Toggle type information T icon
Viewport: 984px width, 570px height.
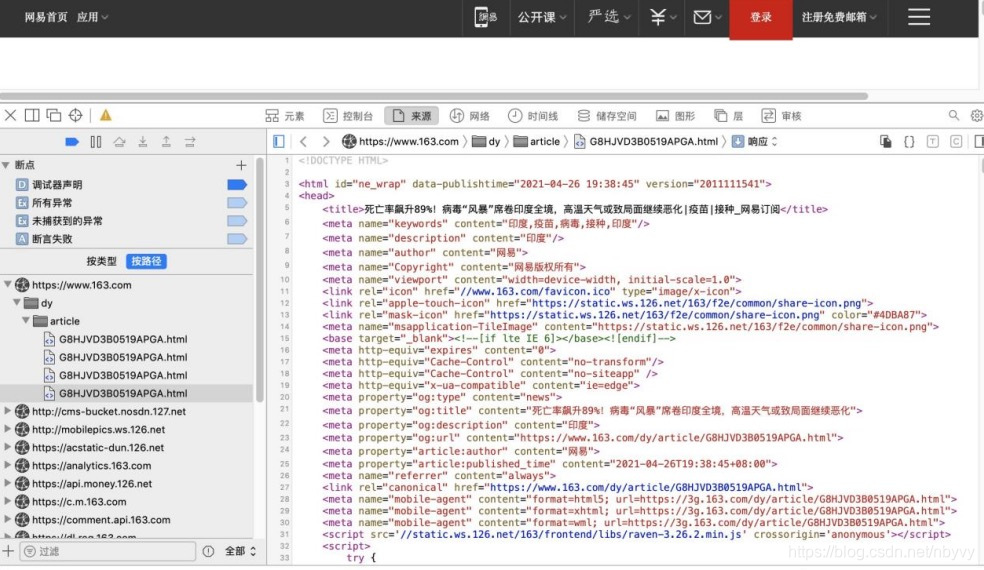(x=933, y=142)
